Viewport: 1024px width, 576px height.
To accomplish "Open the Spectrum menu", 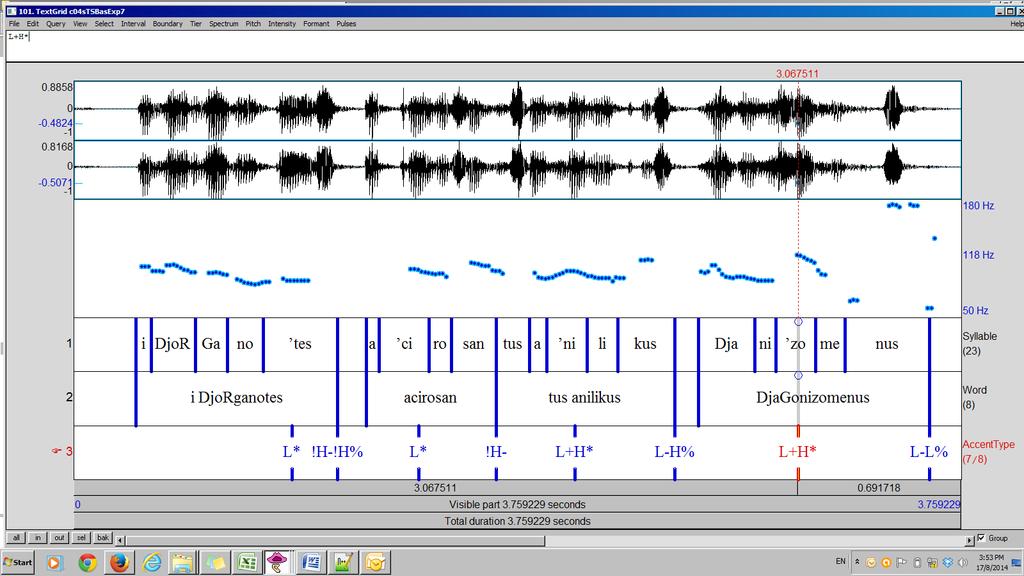I will pos(223,24).
